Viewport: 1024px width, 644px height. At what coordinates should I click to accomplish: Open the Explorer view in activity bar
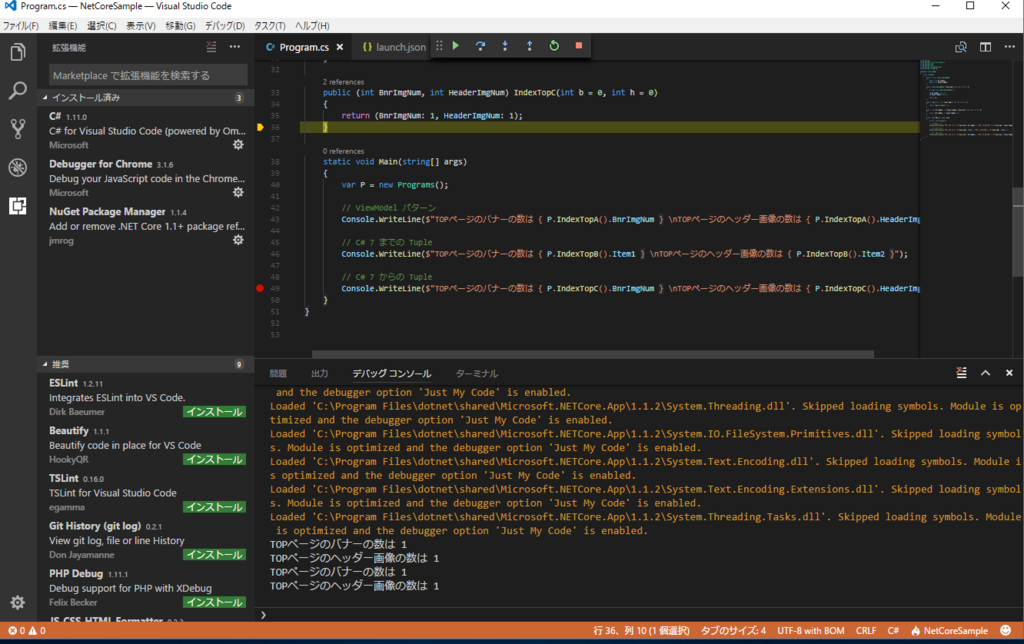(x=18, y=52)
